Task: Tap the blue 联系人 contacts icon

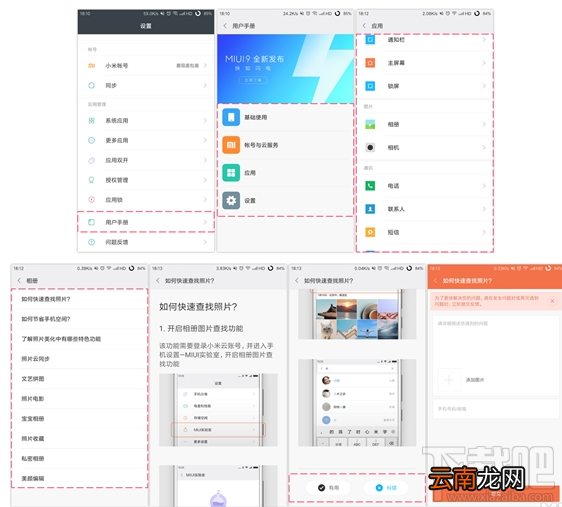Action: click(x=370, y=209)
